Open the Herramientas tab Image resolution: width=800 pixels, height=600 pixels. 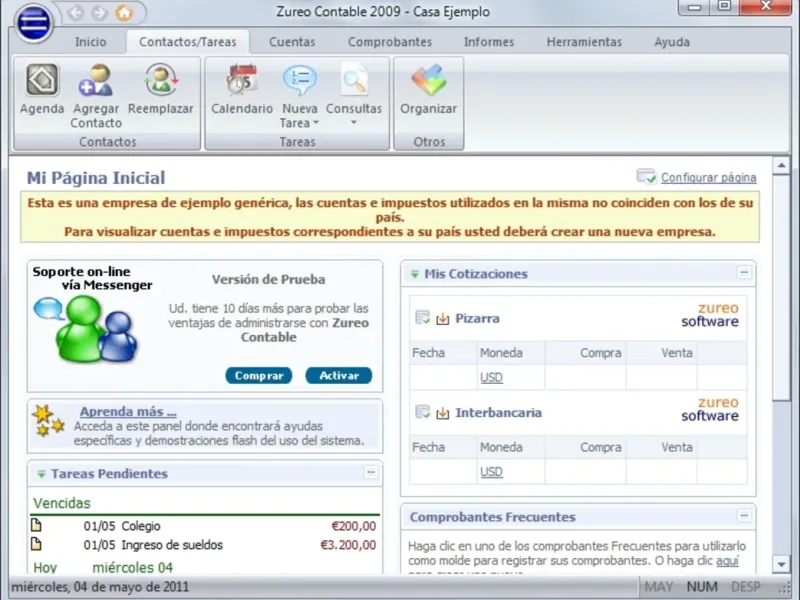(584, 42)
